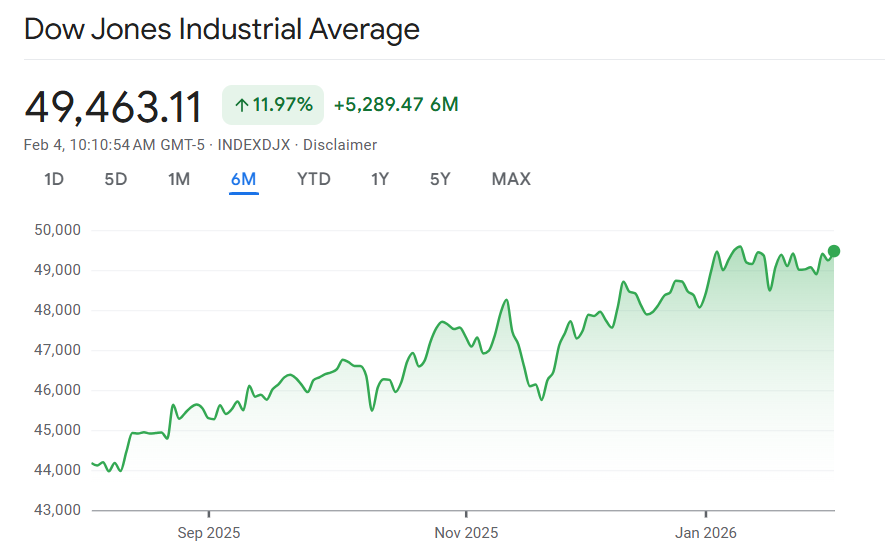
Task: Click the Sep 2025 axis label
Action: point(208,531)
